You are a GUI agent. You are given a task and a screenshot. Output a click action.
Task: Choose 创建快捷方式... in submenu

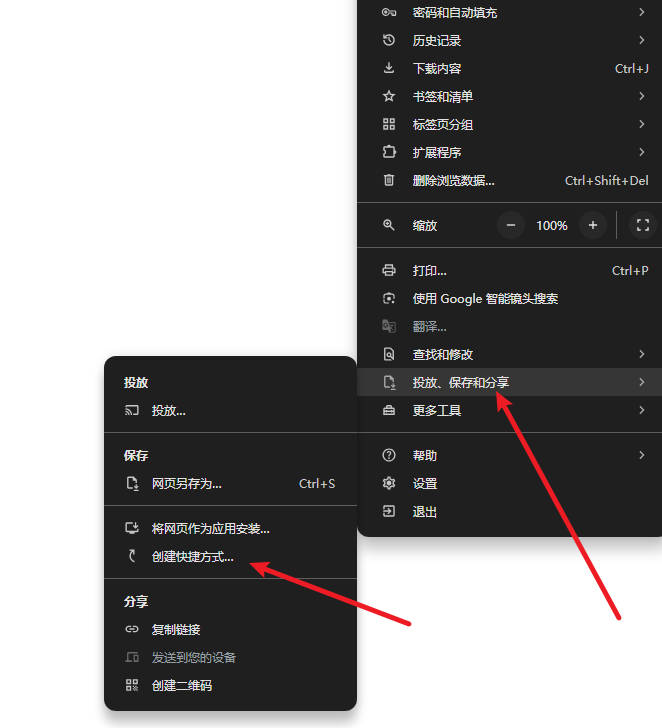(230, 556)
